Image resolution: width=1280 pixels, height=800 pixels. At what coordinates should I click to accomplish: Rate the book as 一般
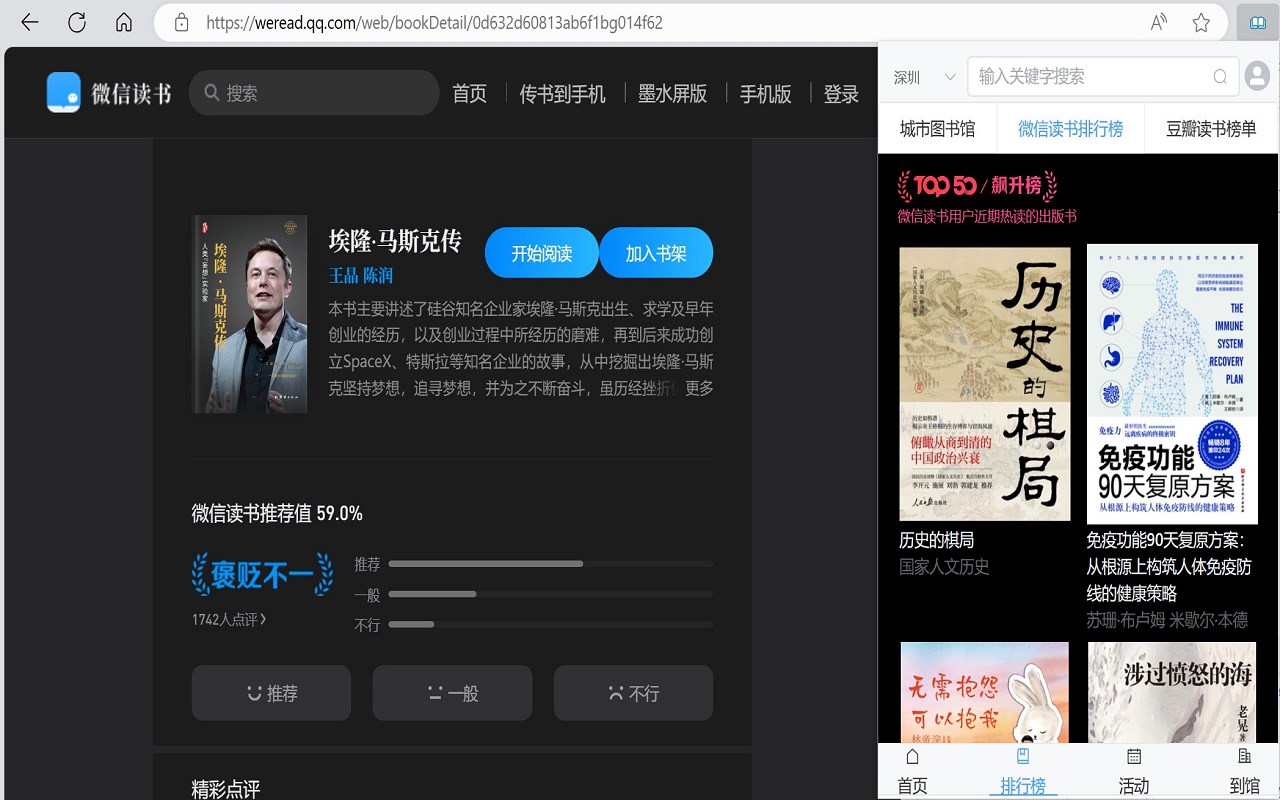point(452,693)
